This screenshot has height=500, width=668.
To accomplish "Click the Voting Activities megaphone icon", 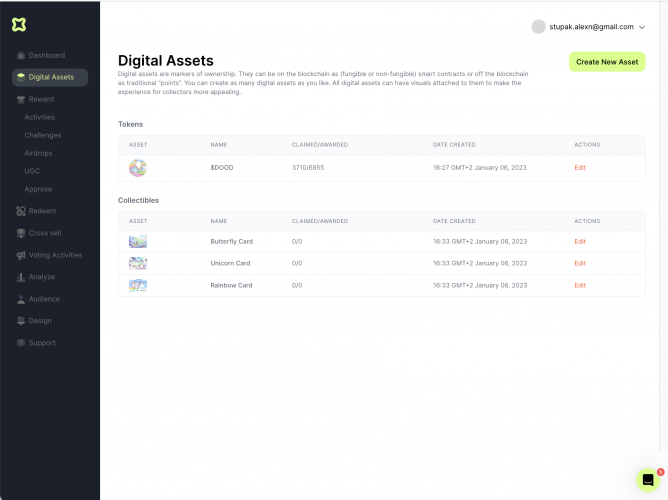I will pos(20,255).
